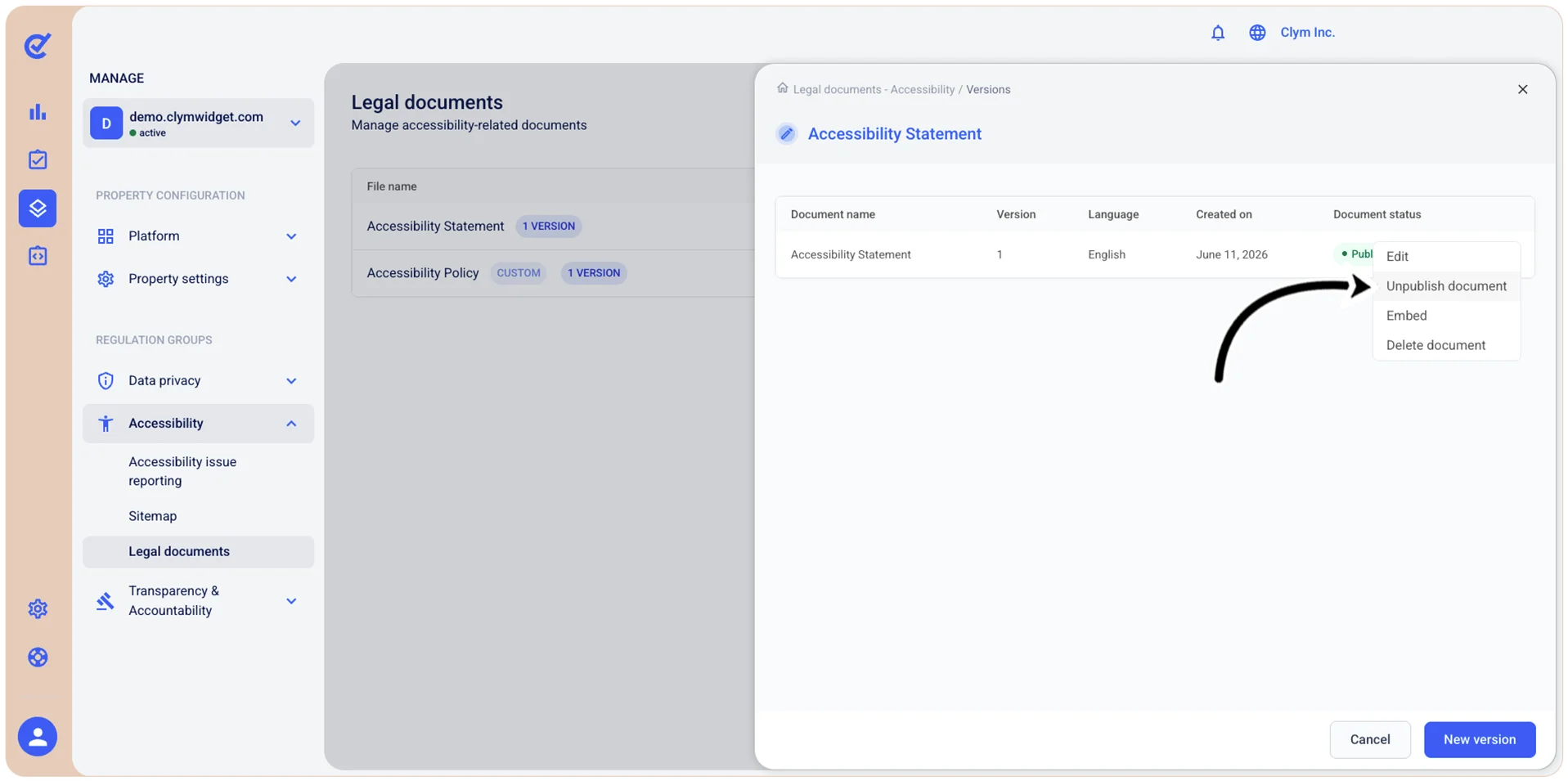This screenshot has height=781, width=1568.
Task: Open the notifications bell icon
Action: tap(1217, 33)
